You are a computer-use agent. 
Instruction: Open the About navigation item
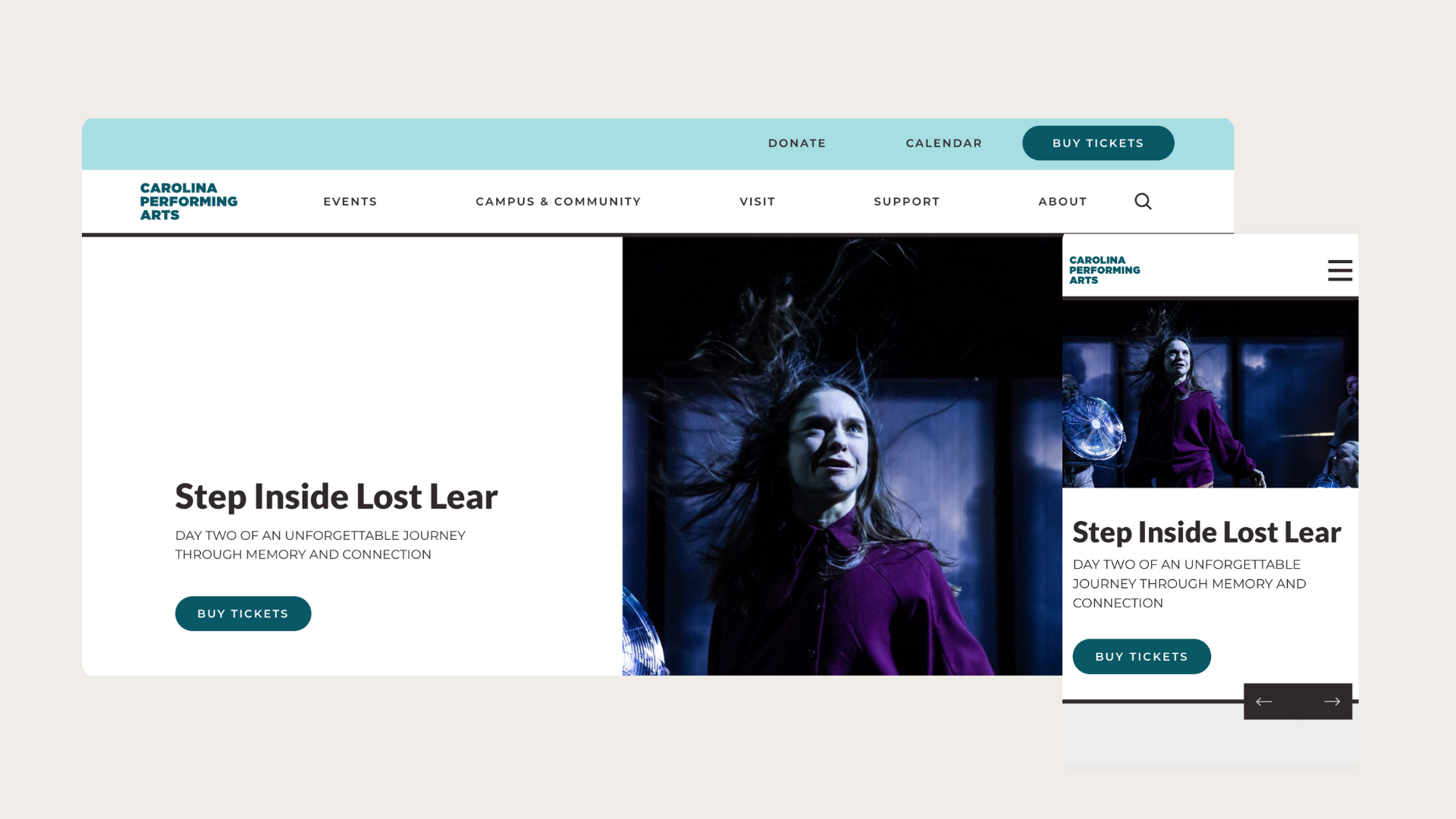[1062, 201]
